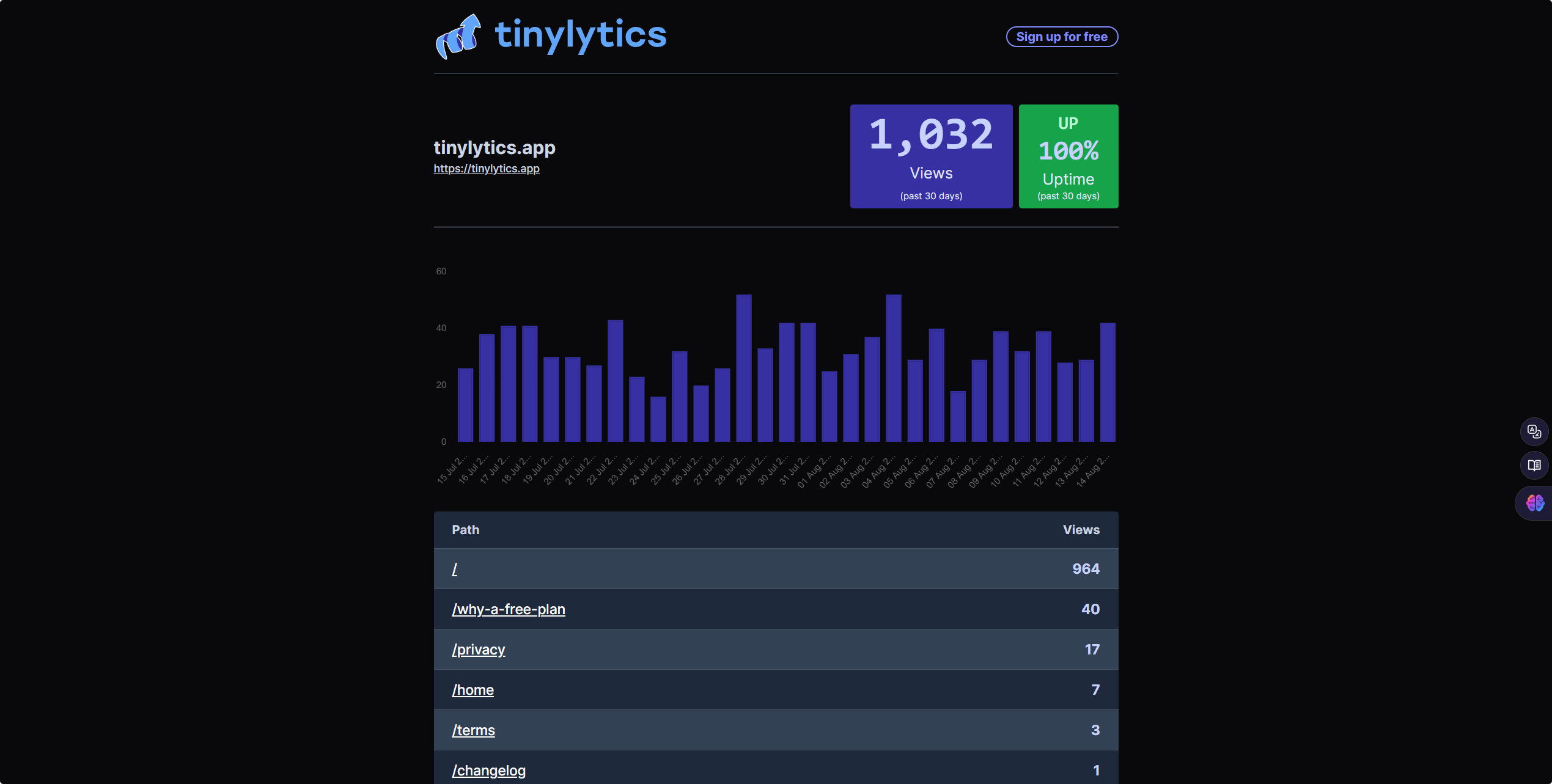Open the /changelog path link

tap(488, 771)
